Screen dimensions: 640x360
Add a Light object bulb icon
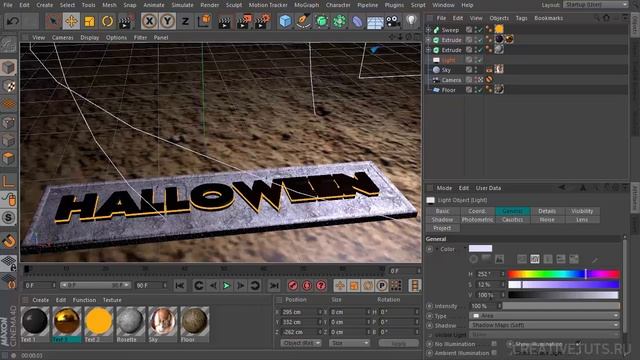[x=411, y=20]
